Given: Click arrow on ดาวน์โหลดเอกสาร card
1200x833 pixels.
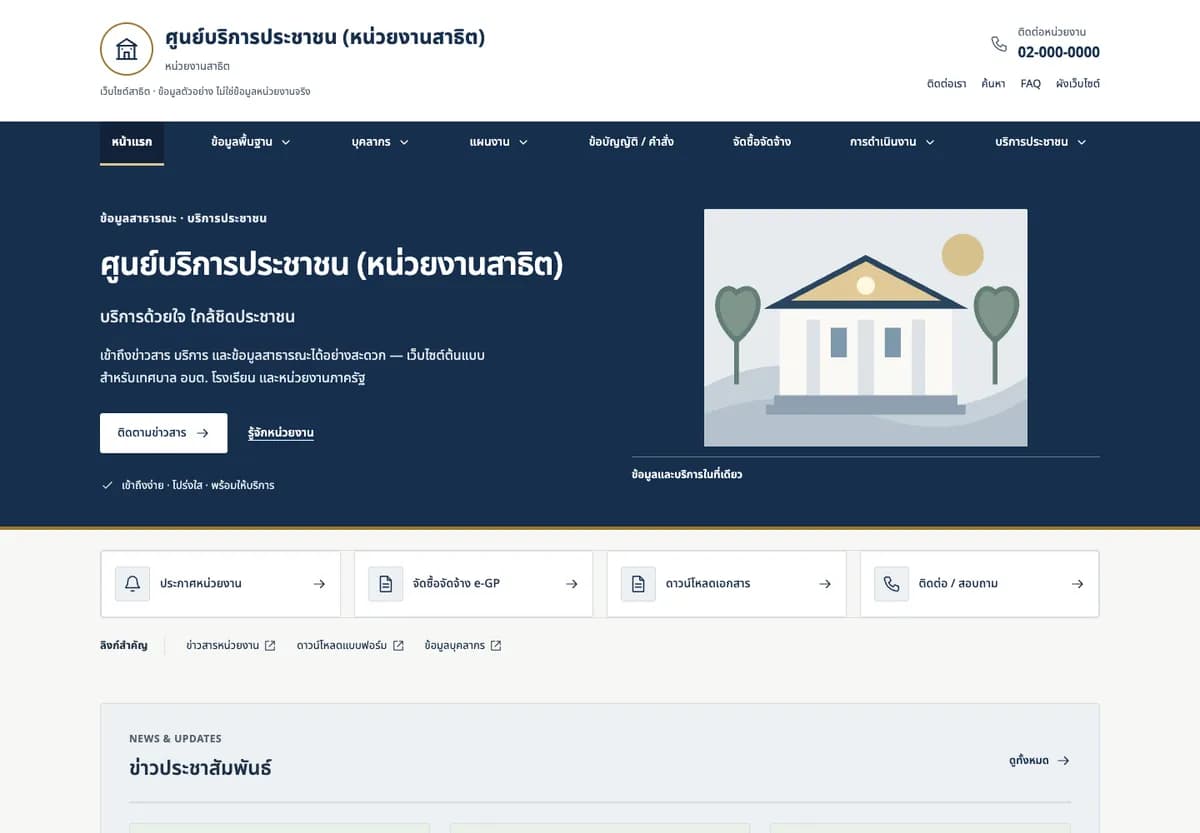Looking at the screenshot, I should tap(825, 584).
